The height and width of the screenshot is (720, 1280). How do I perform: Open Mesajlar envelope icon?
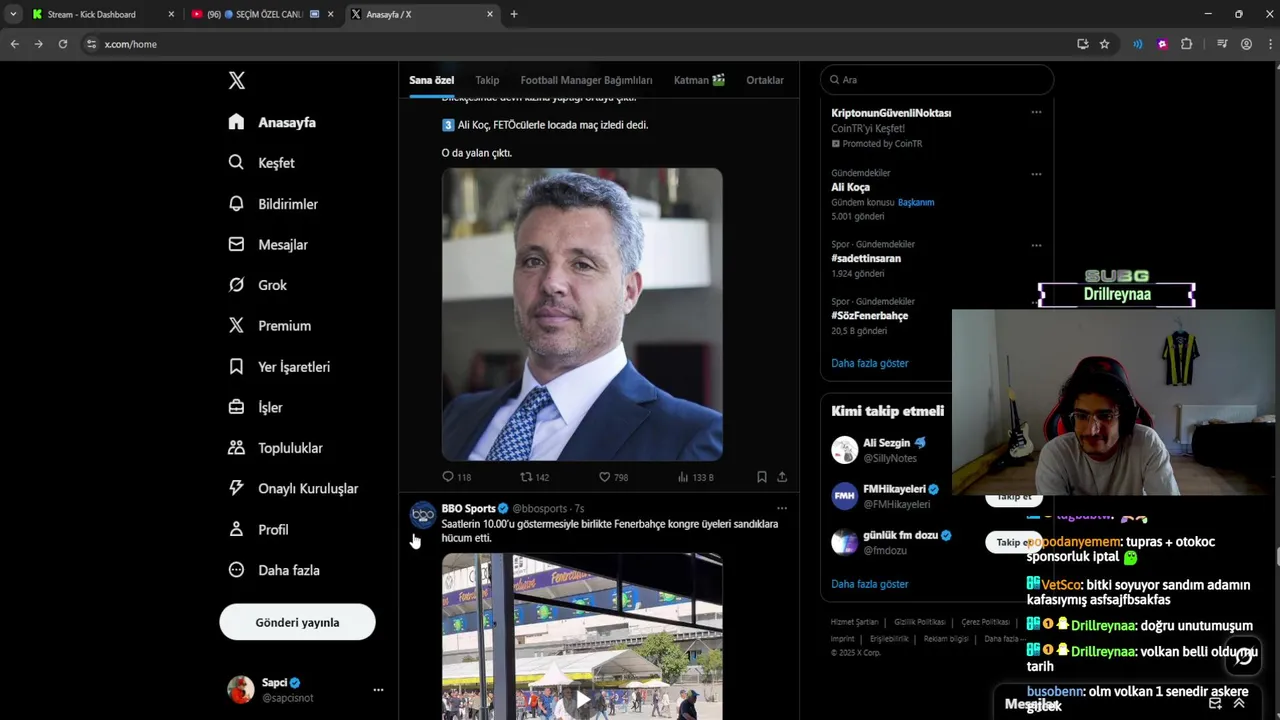pos(236,244)
